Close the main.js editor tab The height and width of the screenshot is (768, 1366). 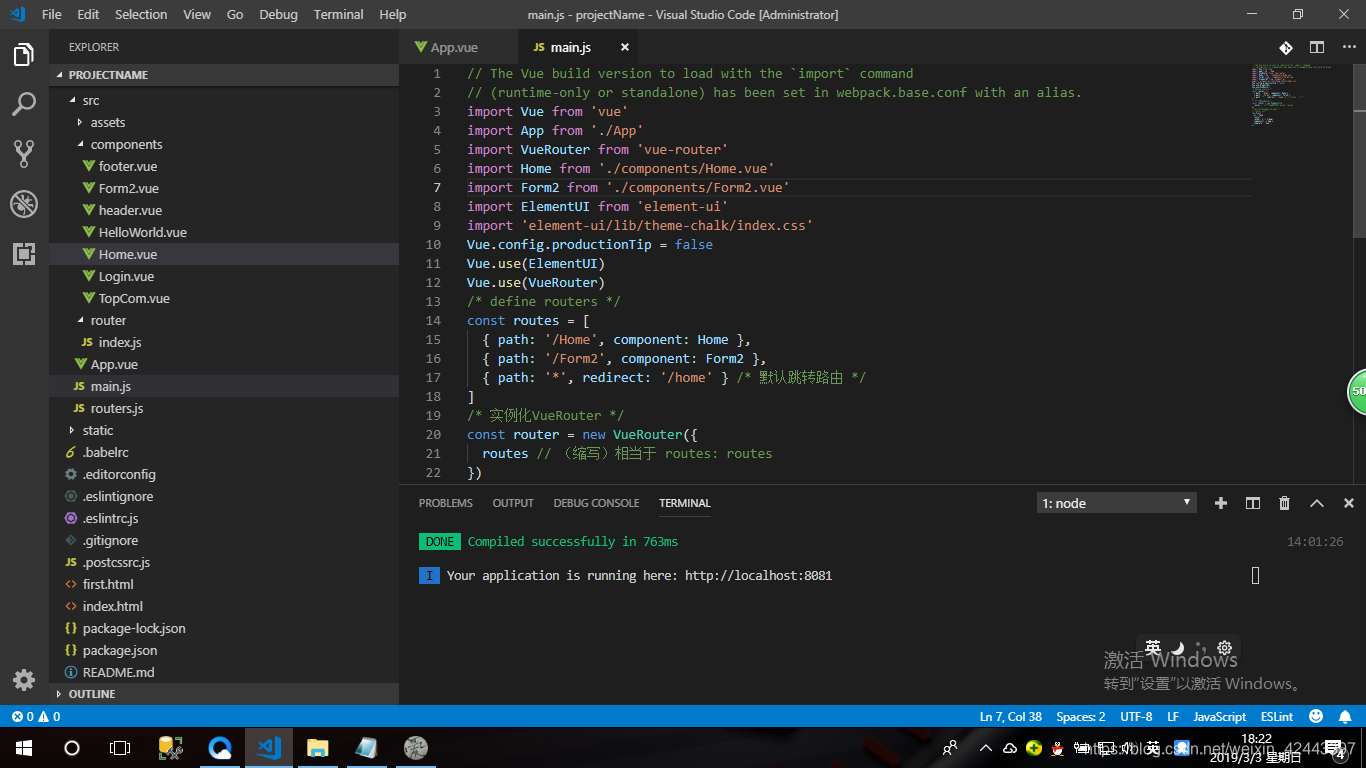point(625,47)
